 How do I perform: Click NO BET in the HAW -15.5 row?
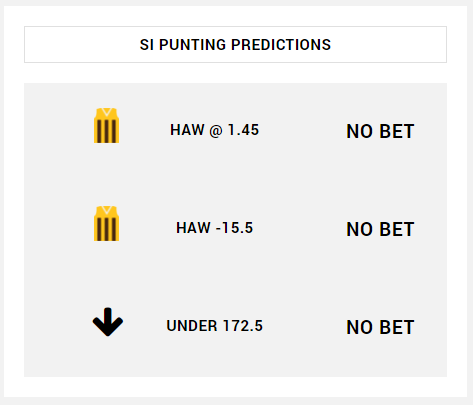coord(380,229)
